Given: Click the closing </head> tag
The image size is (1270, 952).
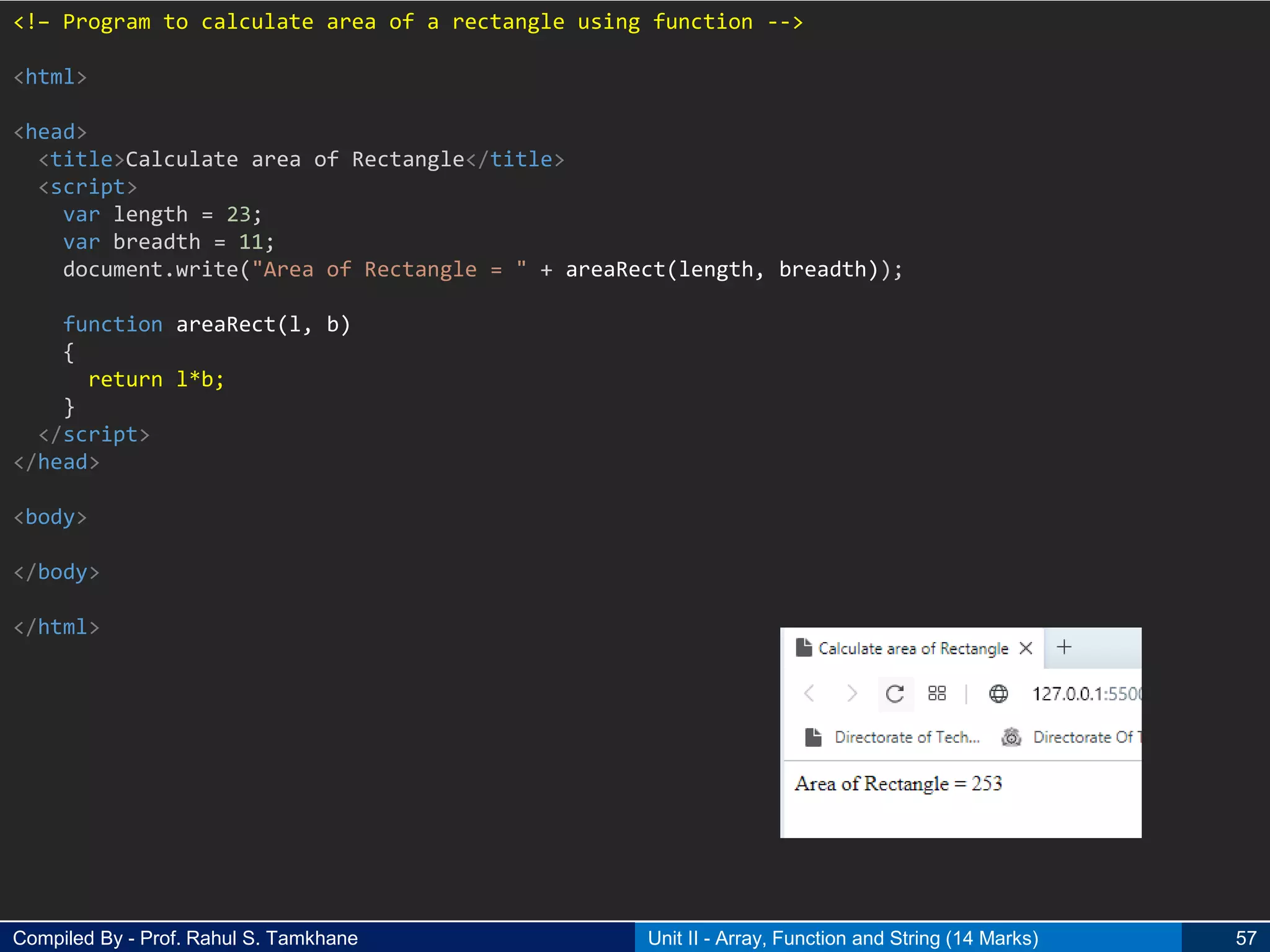Looking at the screenshot, I should tap(56, 462).
